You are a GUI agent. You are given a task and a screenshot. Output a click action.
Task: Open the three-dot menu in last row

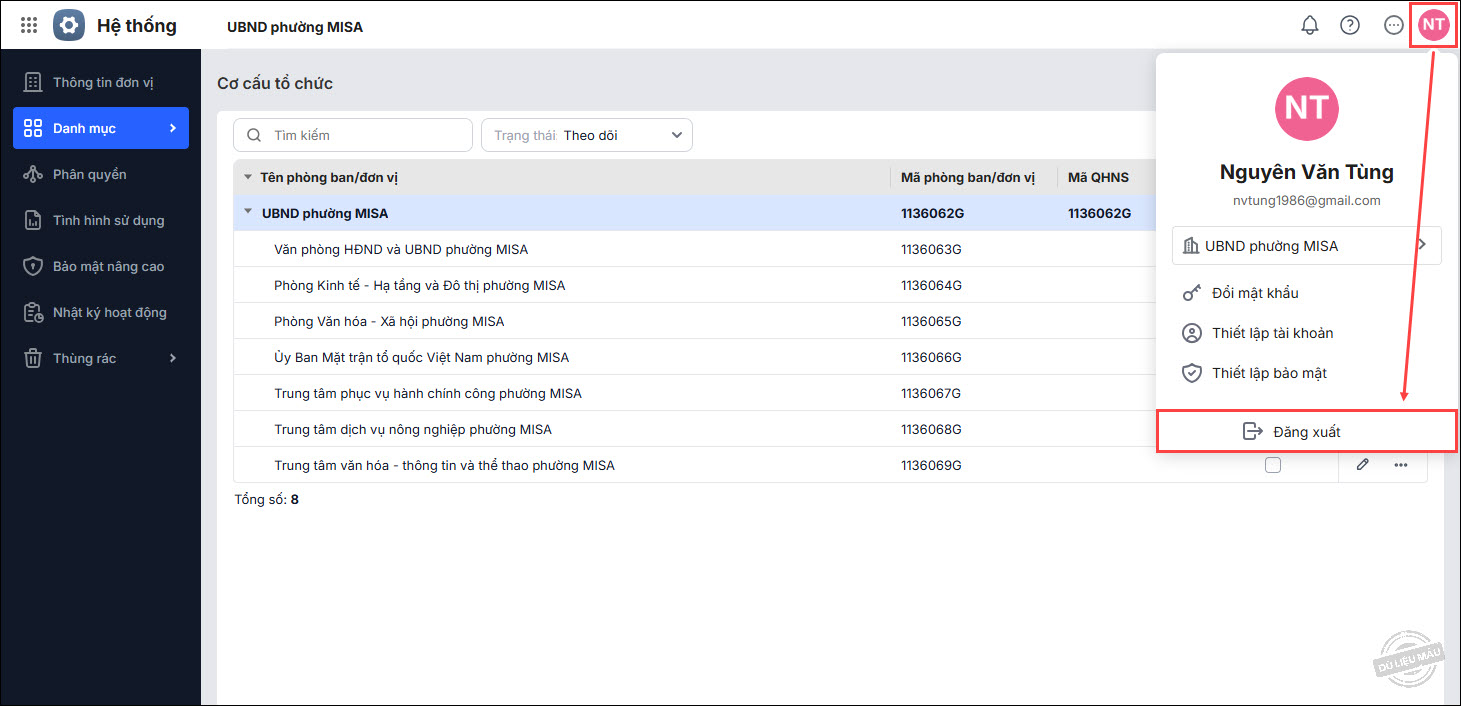tap(1401, 465)
